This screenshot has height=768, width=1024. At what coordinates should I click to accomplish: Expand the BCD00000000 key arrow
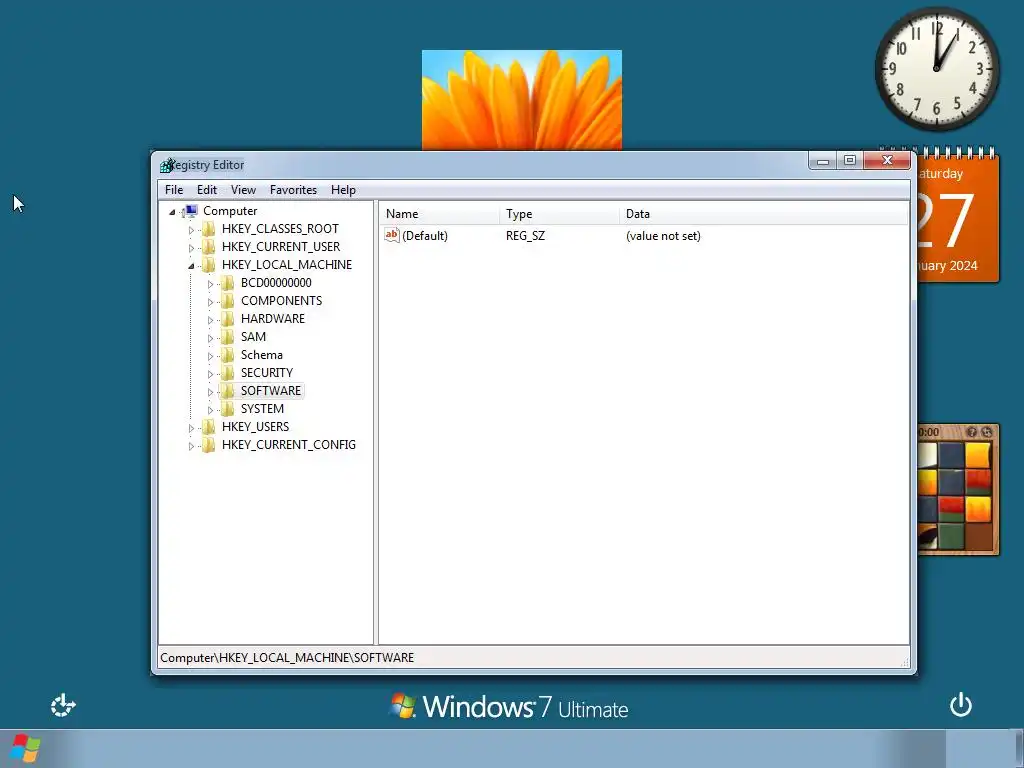(x=210, y=284)
